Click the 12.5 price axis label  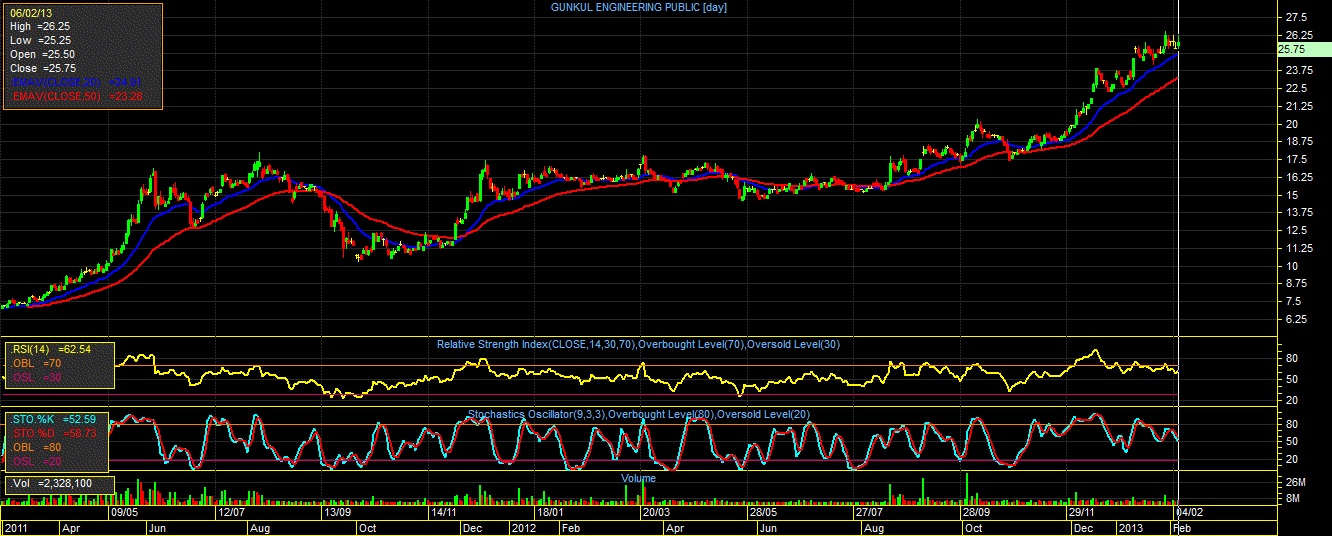tap(1297, 231)
